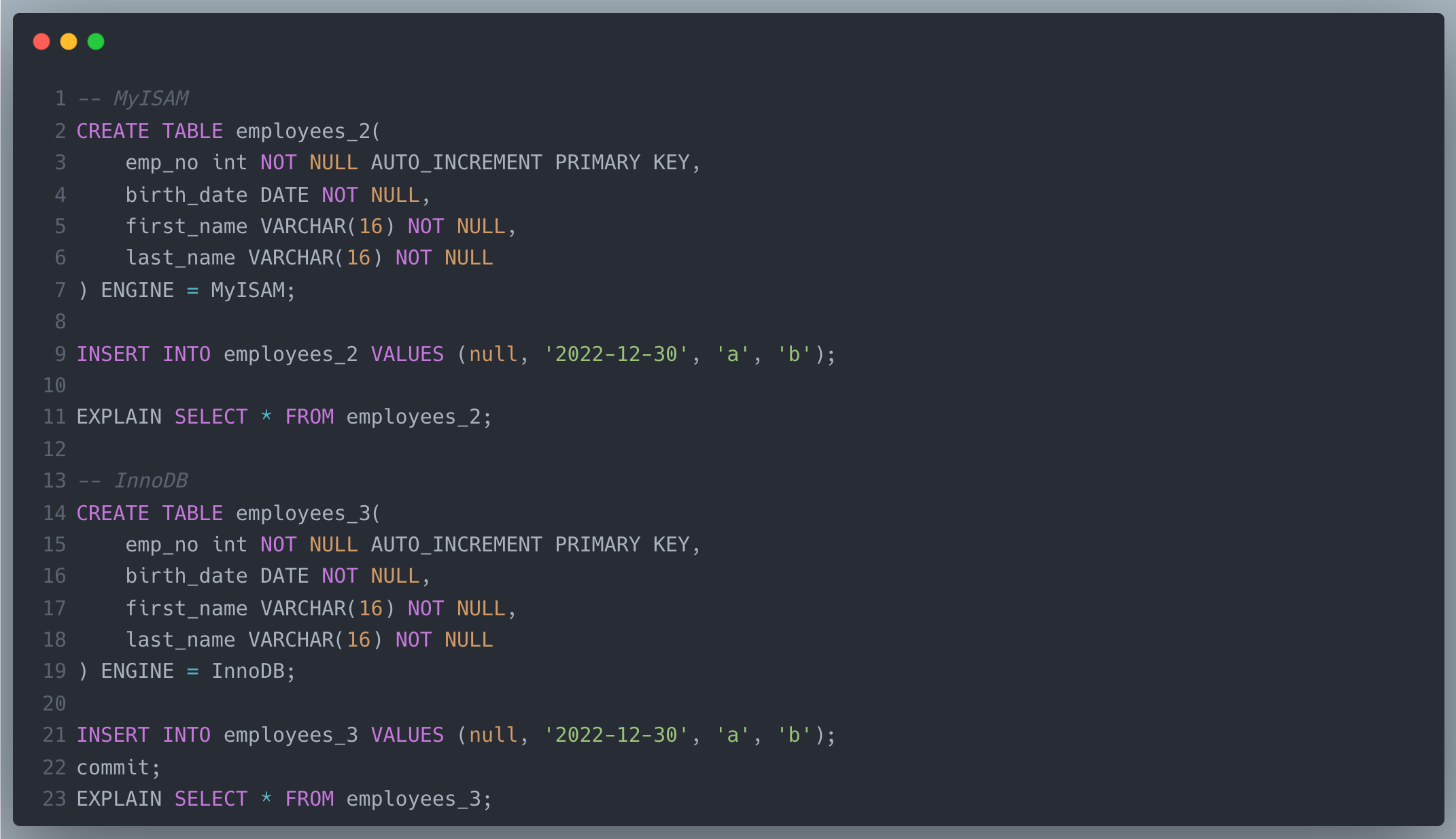Click first_name column on line 5
1456x839 pixels.
click(186, 226)
